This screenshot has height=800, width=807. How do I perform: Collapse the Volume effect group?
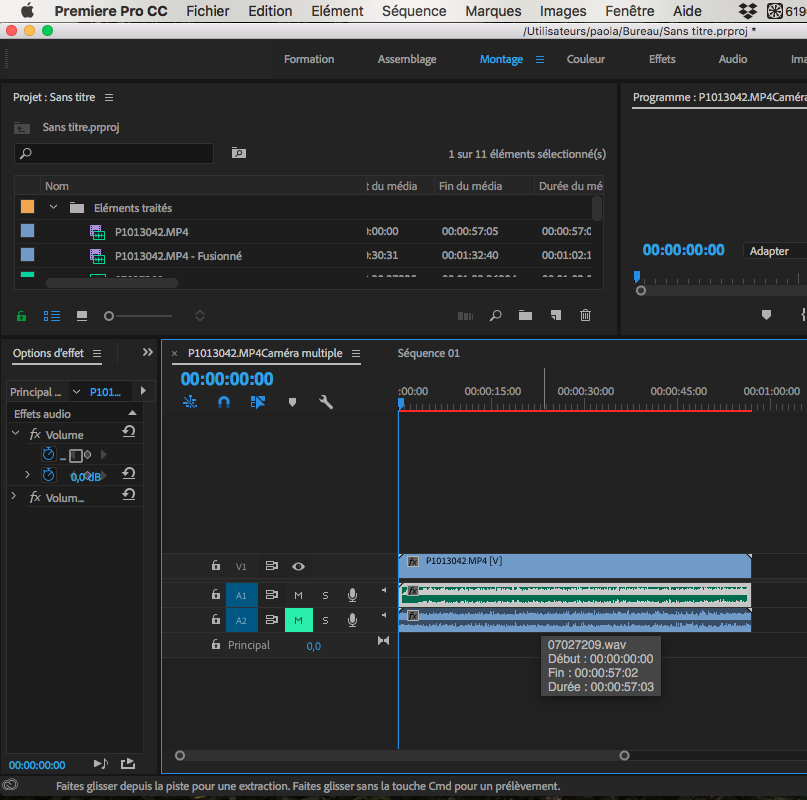click(x=15, y=433)
